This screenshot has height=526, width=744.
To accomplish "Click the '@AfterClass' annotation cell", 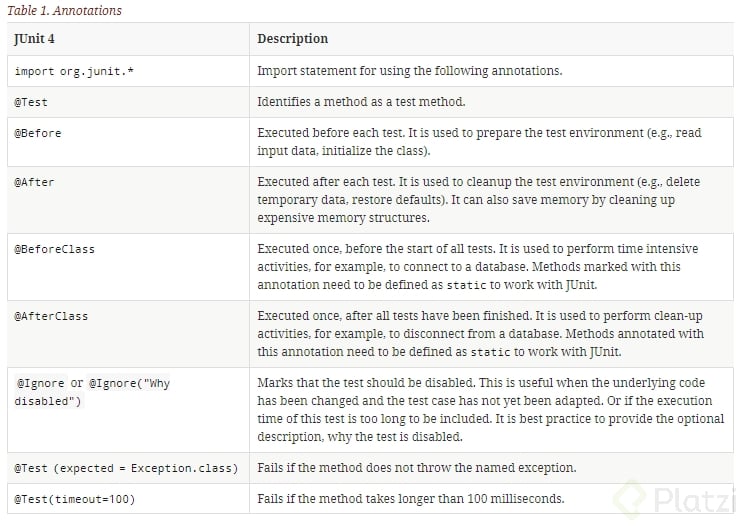I will [x=51, y=316].
